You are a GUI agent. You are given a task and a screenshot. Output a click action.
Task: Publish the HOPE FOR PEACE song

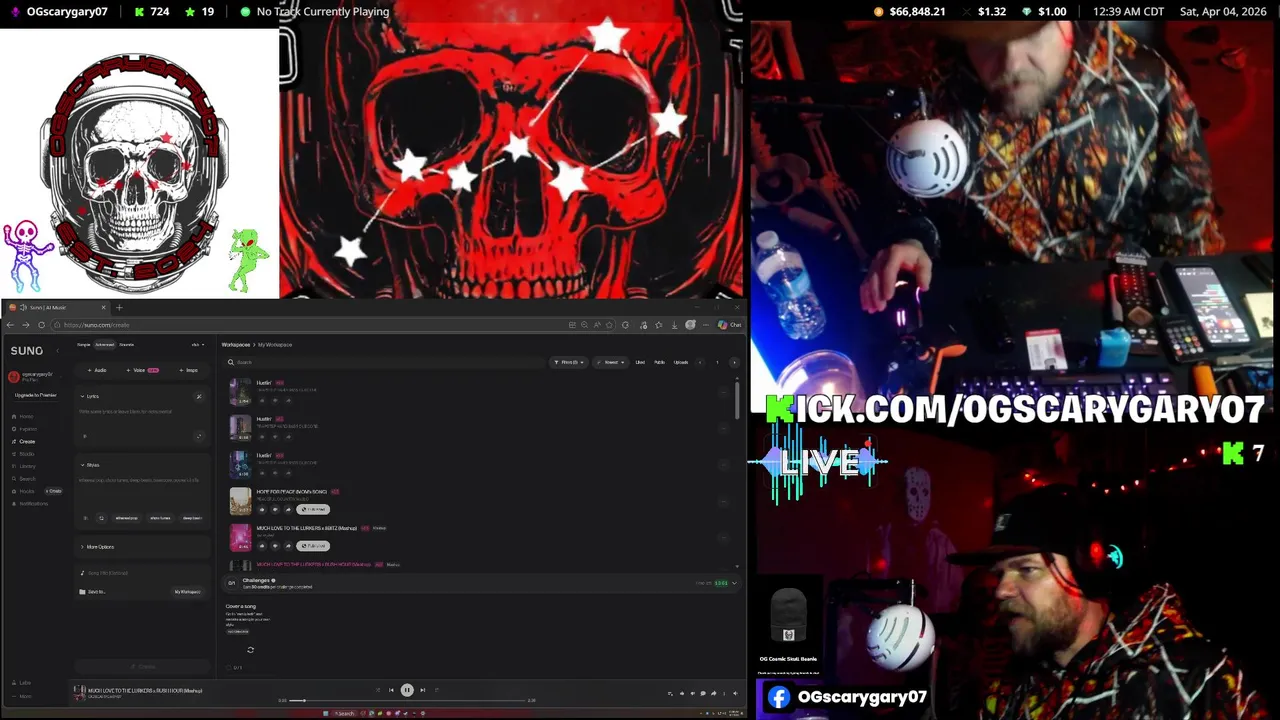click(x=313, y=509)
